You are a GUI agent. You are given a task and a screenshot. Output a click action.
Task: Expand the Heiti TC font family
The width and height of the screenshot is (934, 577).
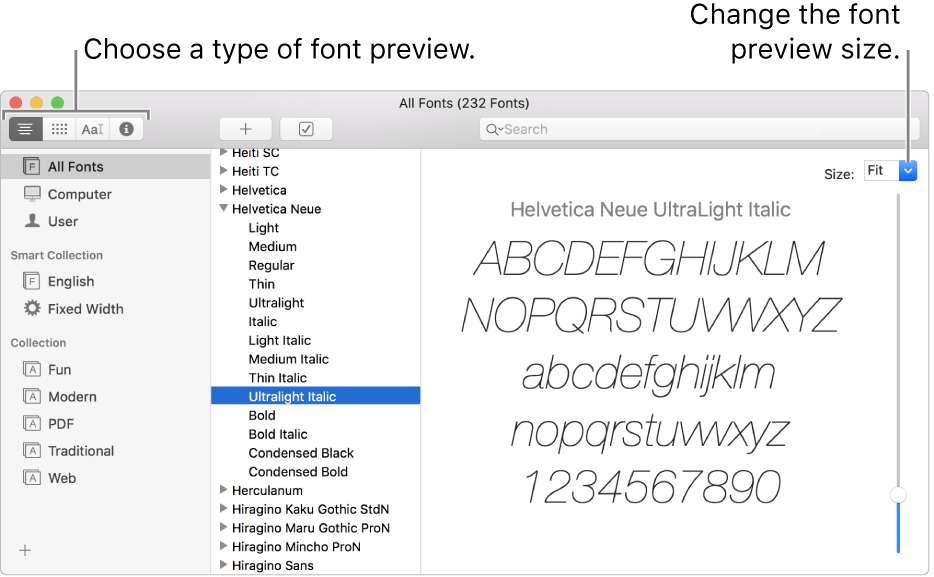pos(224,170)
